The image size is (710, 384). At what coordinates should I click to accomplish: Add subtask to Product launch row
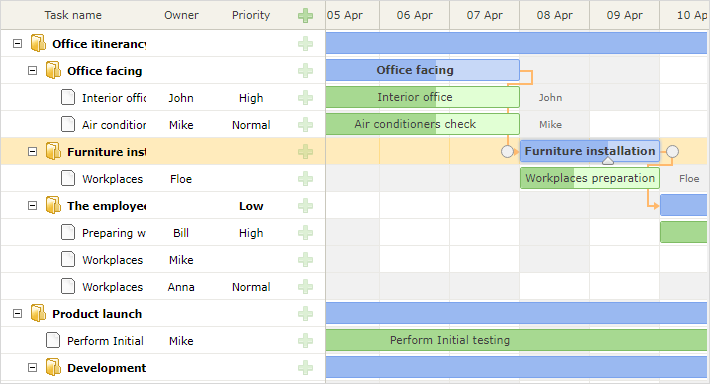(x=305, y=314)
